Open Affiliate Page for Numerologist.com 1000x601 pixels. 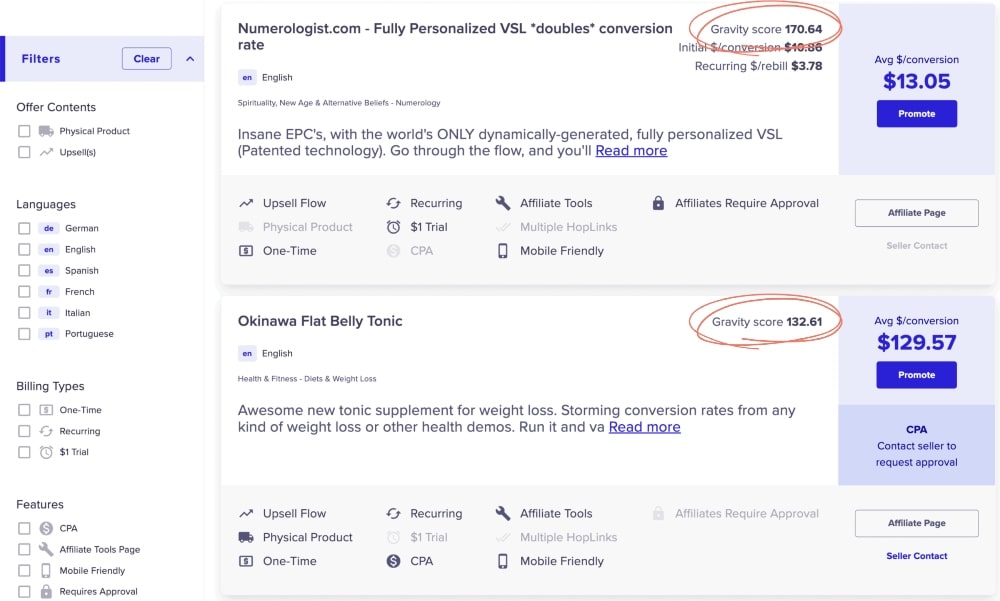(916, 213)
